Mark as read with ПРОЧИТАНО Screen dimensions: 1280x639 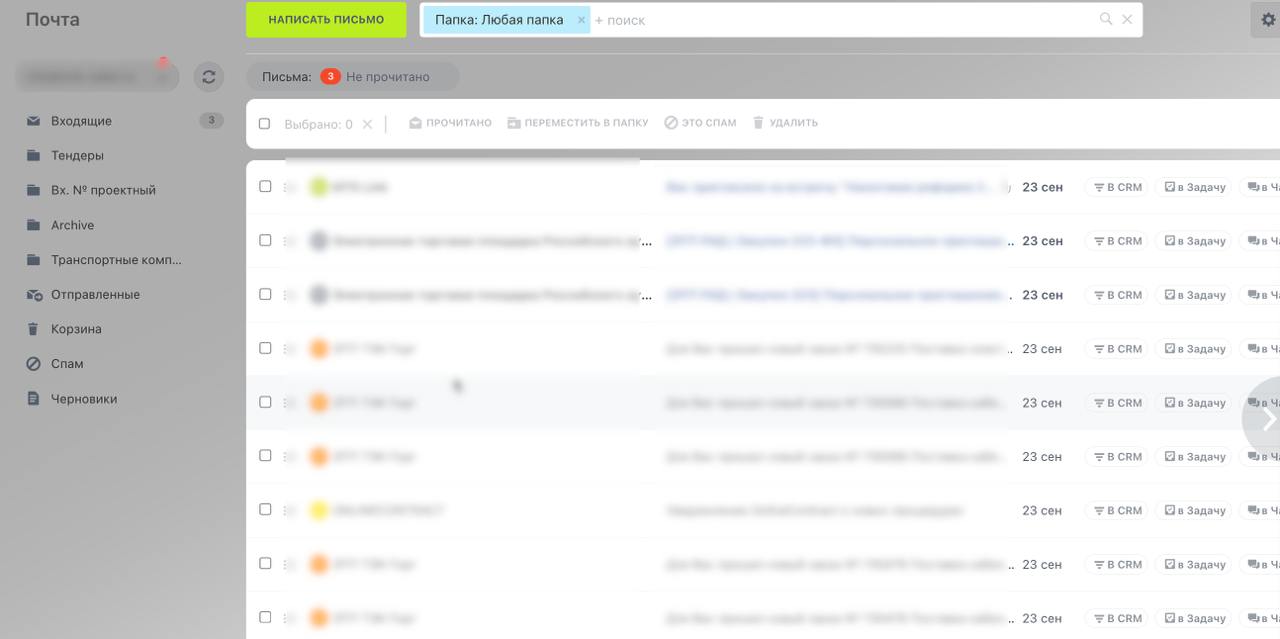coord(450,123)
